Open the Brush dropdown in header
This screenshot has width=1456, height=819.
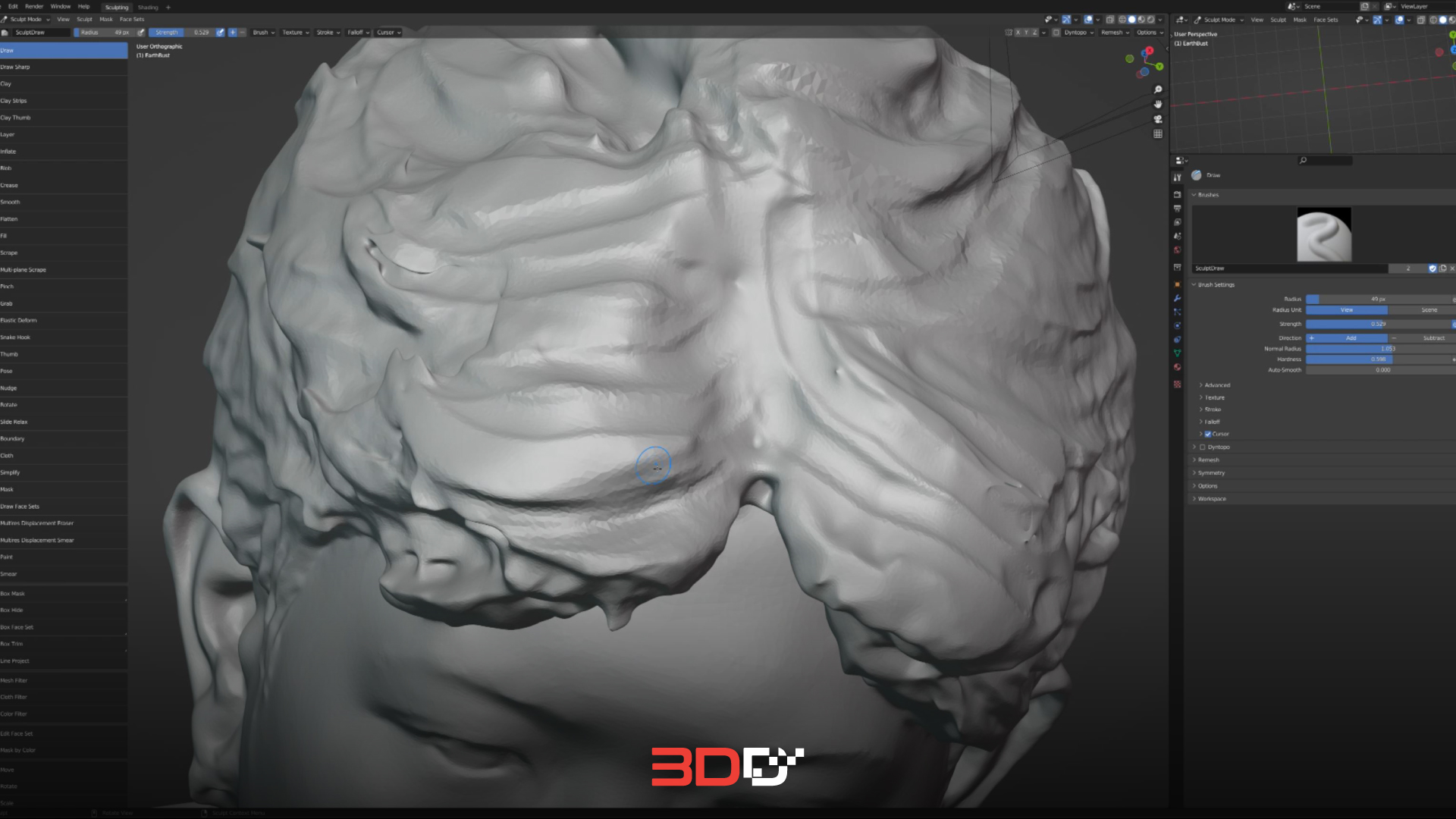tap(264, 33)
